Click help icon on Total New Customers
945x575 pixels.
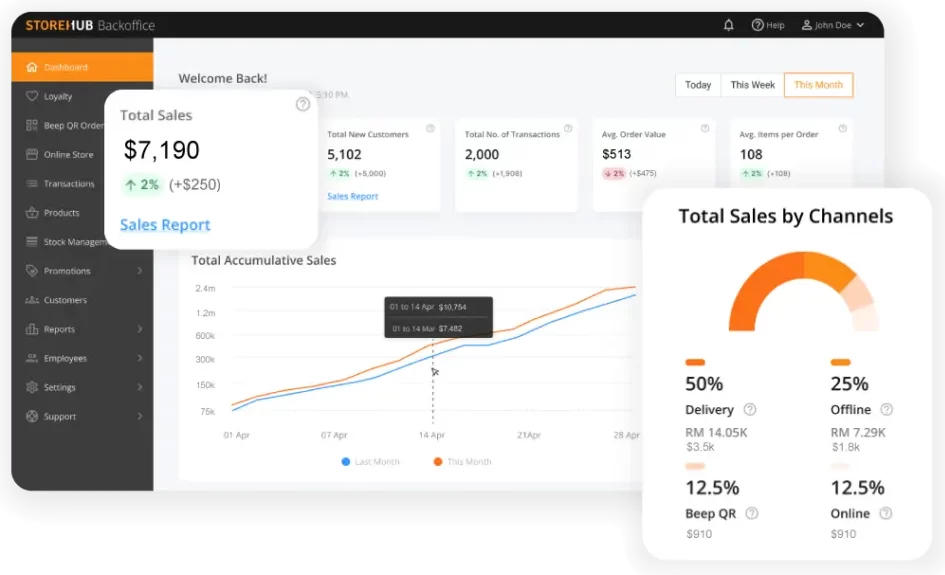click(x=430, y=128)
